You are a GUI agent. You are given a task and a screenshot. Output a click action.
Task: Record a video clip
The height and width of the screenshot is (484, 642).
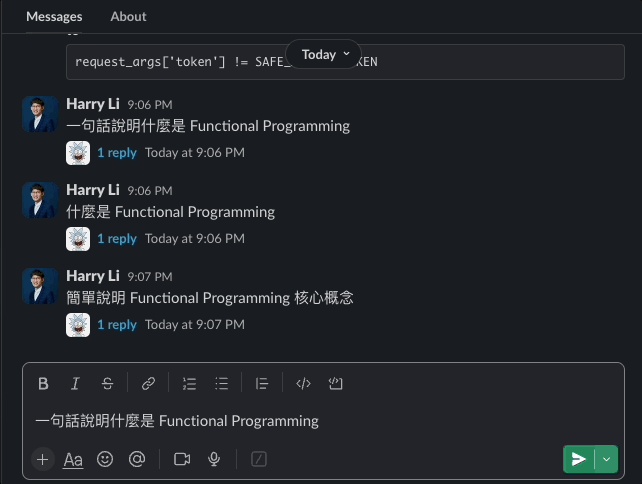182,459
